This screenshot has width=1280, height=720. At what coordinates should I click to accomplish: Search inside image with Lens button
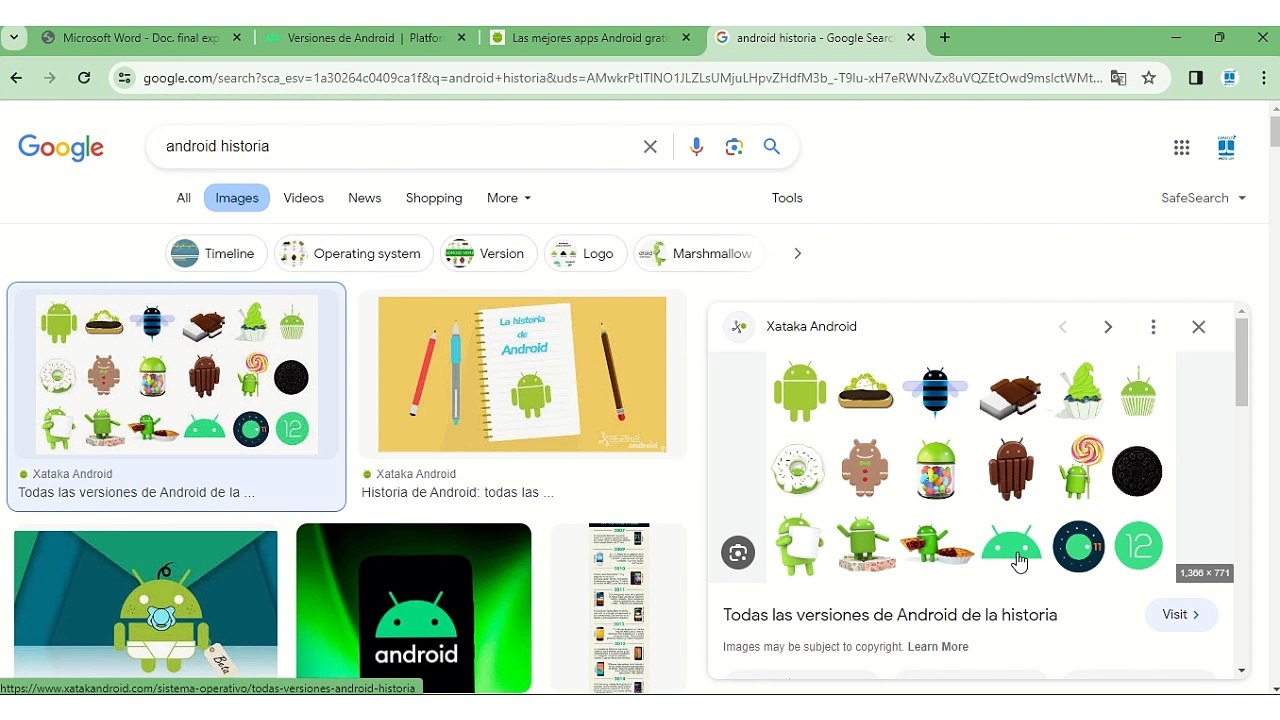point(738,553)
